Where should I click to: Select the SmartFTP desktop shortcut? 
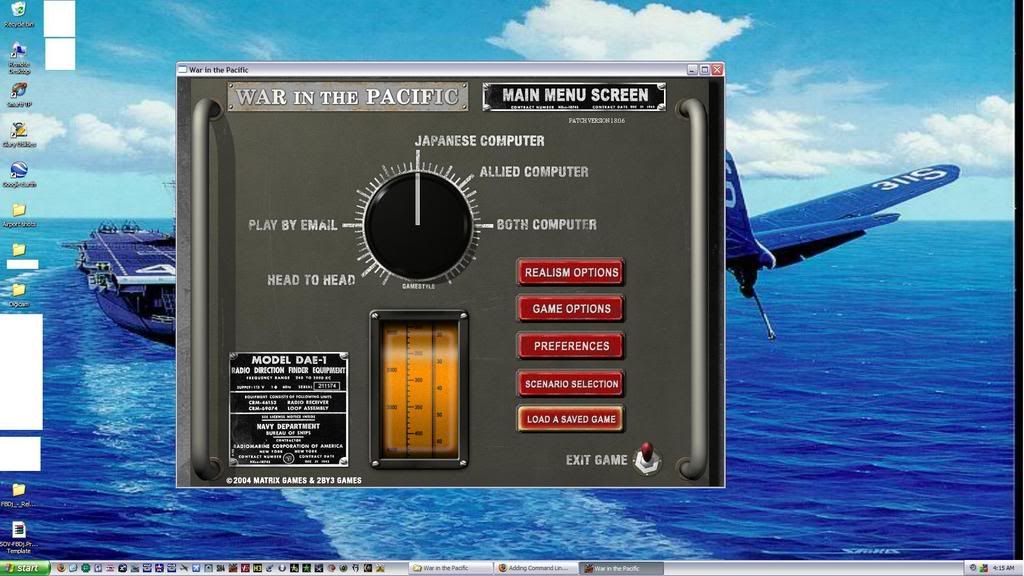tap(19, 95)
